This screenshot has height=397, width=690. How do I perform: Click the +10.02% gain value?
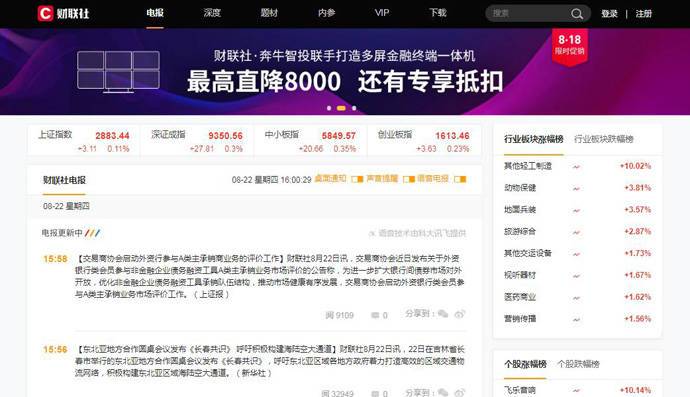635,166
